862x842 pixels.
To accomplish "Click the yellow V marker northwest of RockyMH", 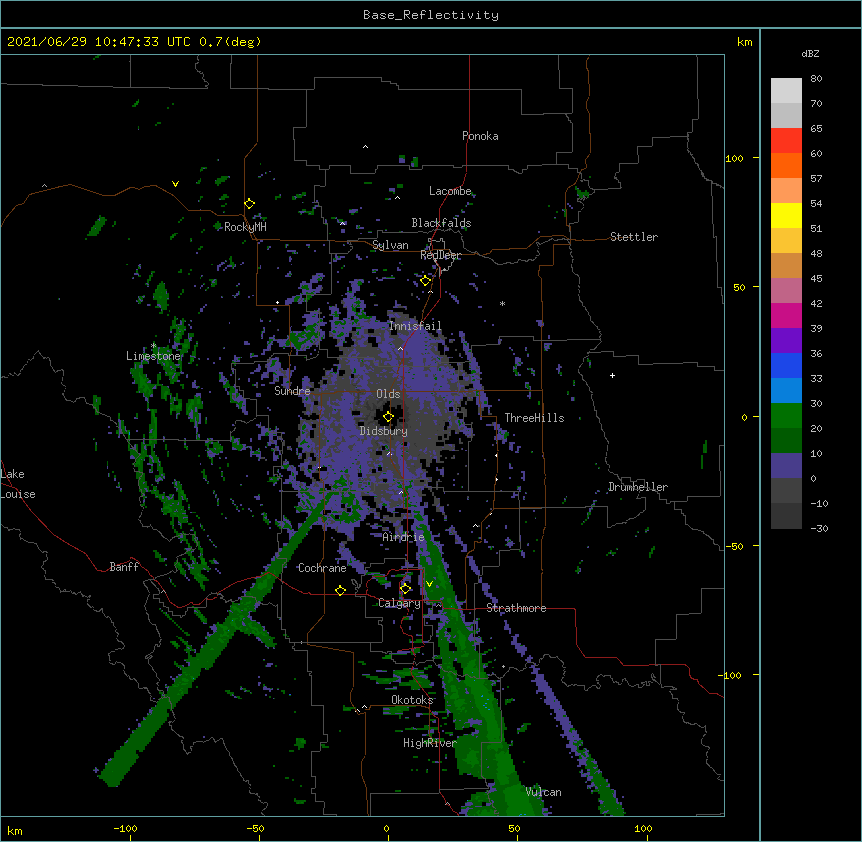I will tap(175, 184).
